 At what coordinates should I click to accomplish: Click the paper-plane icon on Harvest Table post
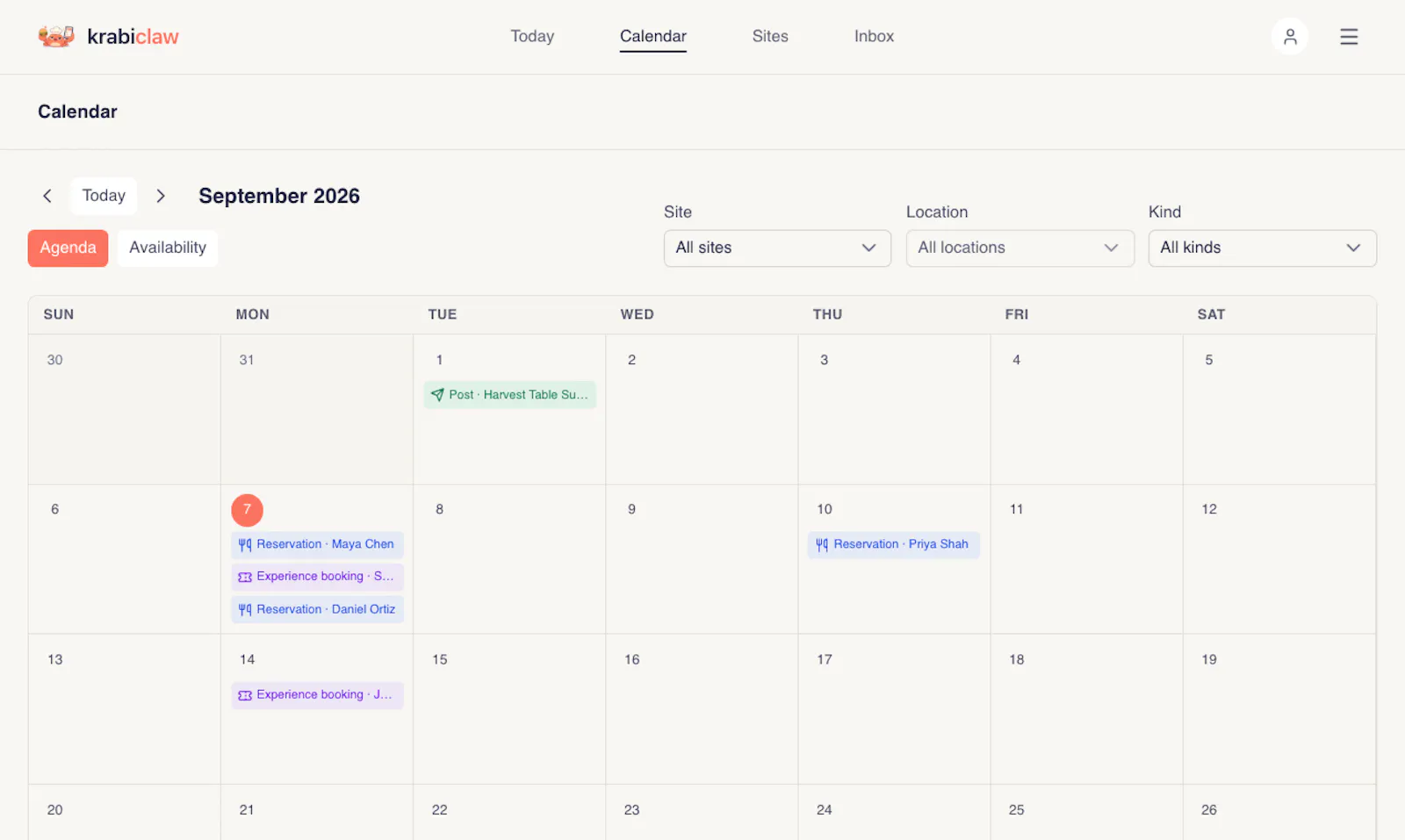point(437,395)
